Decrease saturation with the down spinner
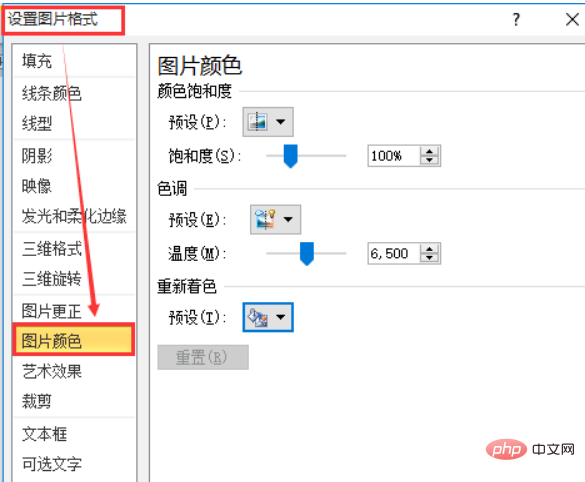Screen dimensions: 585x482 pos(429,160)
